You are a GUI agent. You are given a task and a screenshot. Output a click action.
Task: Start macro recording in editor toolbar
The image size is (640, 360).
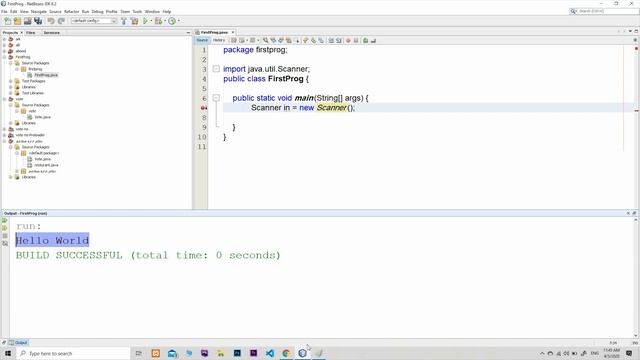348,40
